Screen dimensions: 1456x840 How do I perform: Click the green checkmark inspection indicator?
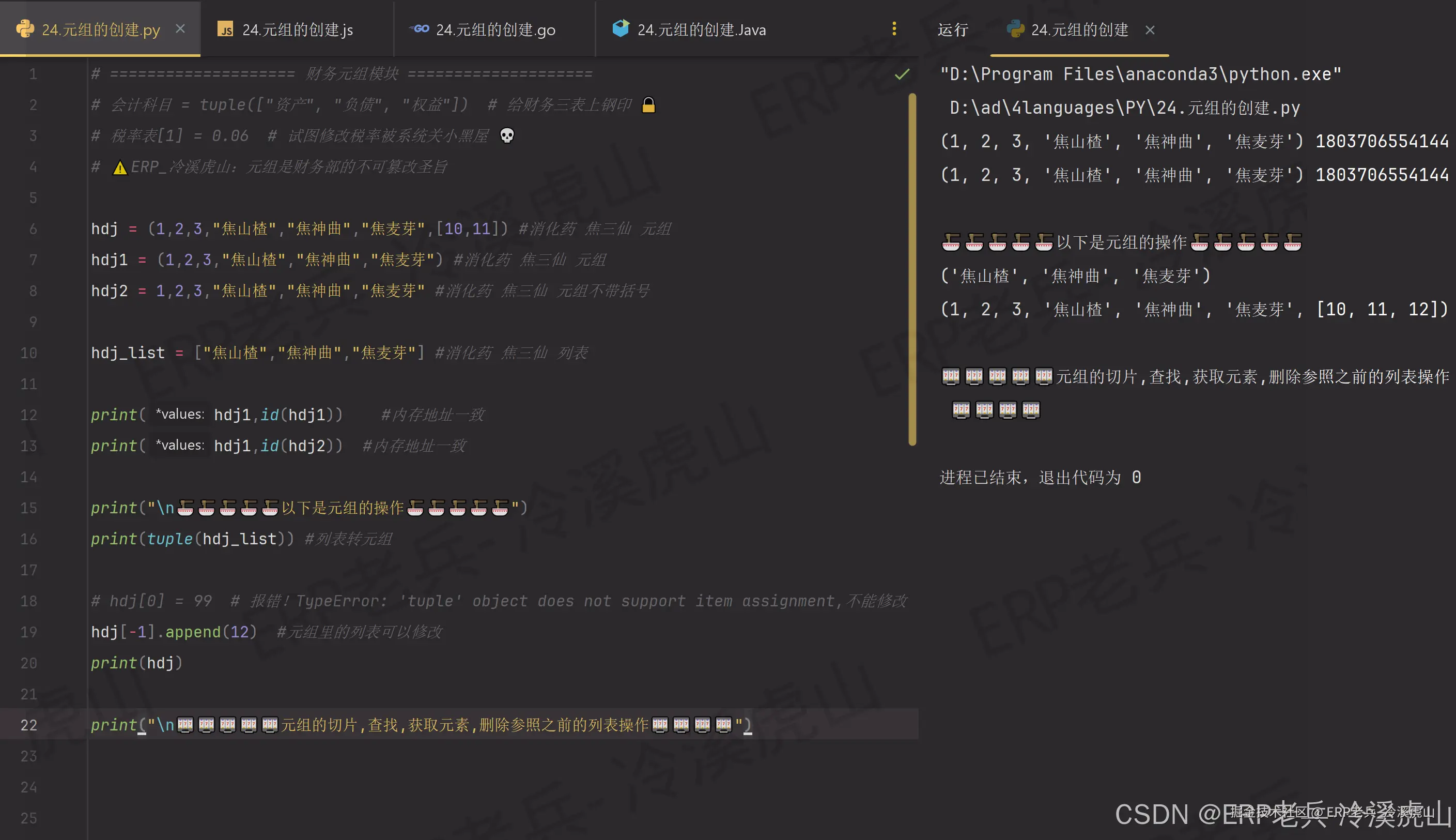902,74
